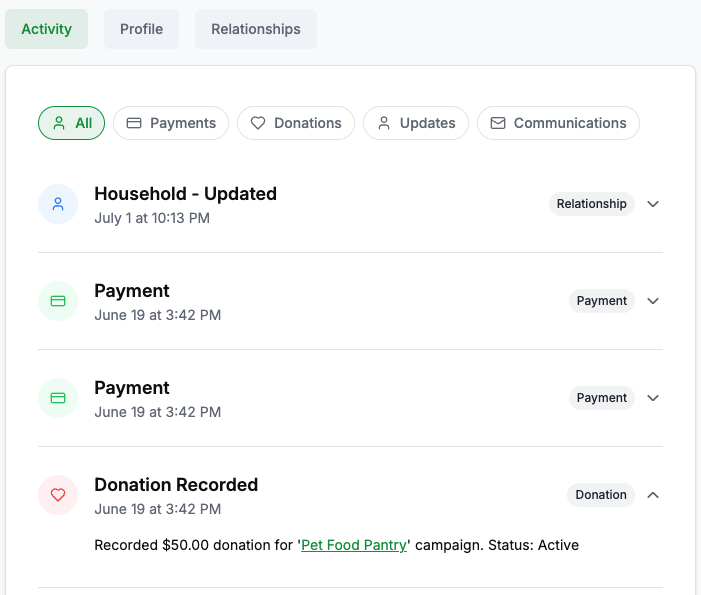Click the Household - Updated title
Image resolution: width=701 pixels, height=595 pixels.
click(x=186, y=194)
